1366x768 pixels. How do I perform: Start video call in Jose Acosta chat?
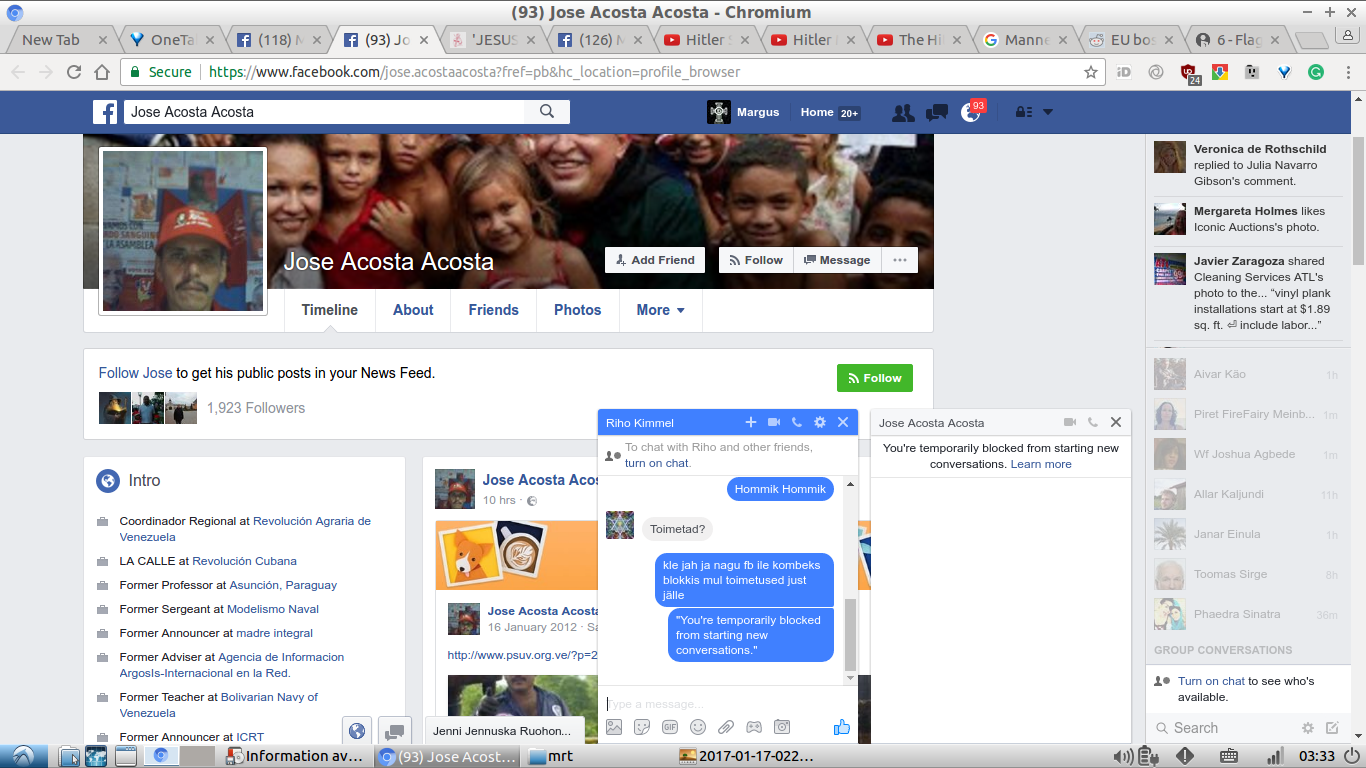coord(1070,423)
